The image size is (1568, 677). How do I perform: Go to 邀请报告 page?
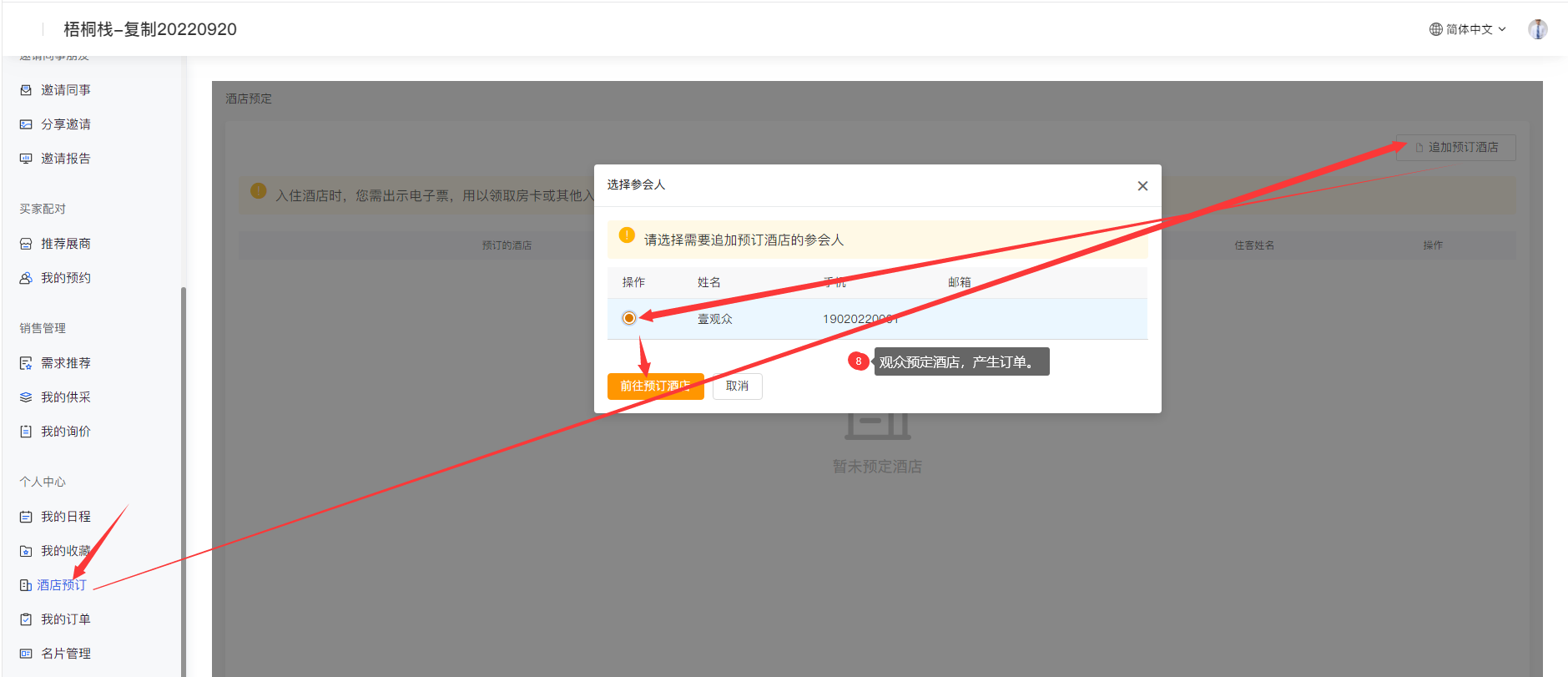coord(66,159)
